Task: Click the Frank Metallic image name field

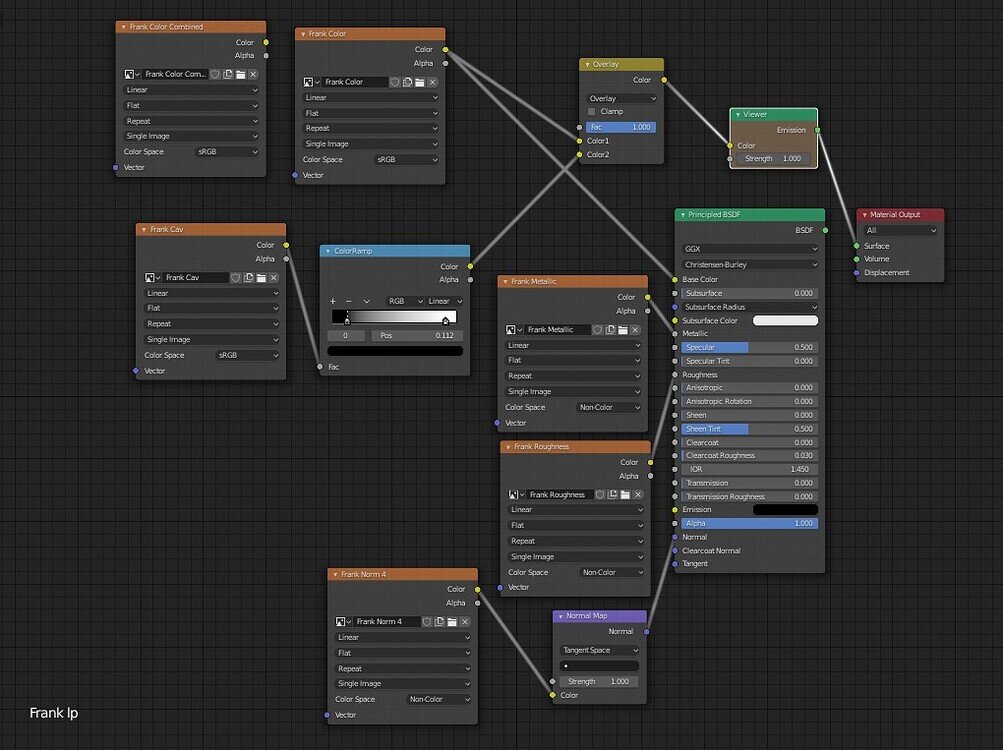Action: 560,330
